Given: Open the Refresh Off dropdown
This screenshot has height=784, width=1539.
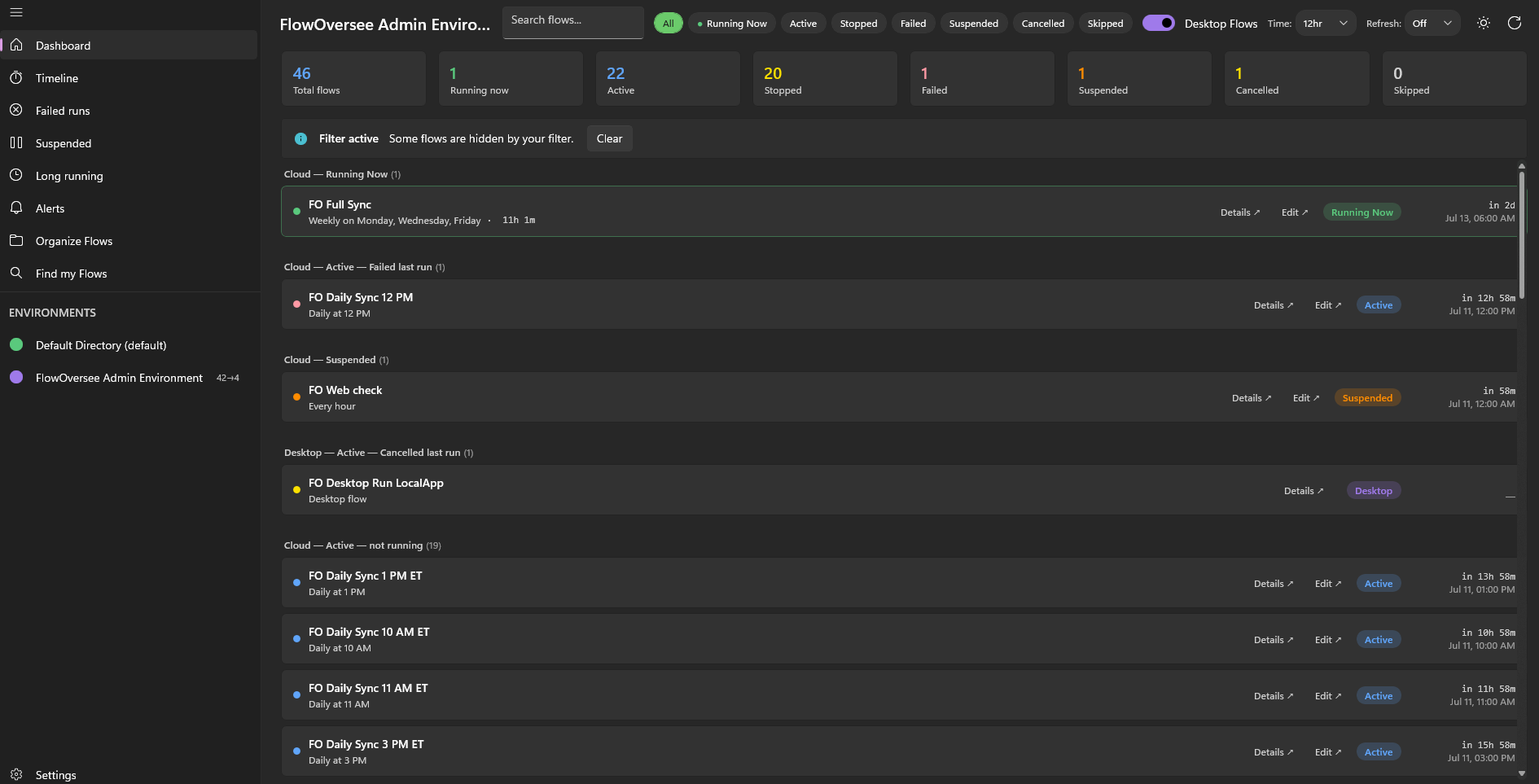Looking at the screenshot, I should tap(1432, 23).
